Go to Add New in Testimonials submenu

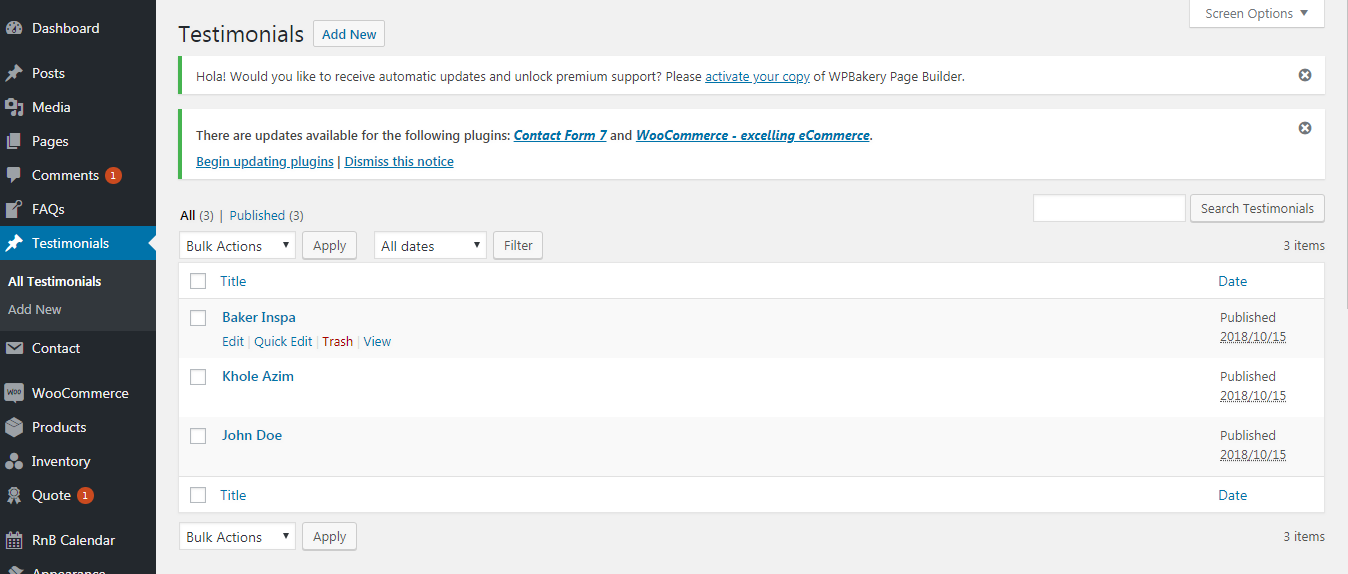pyautogui.click(x=35, y=310)
